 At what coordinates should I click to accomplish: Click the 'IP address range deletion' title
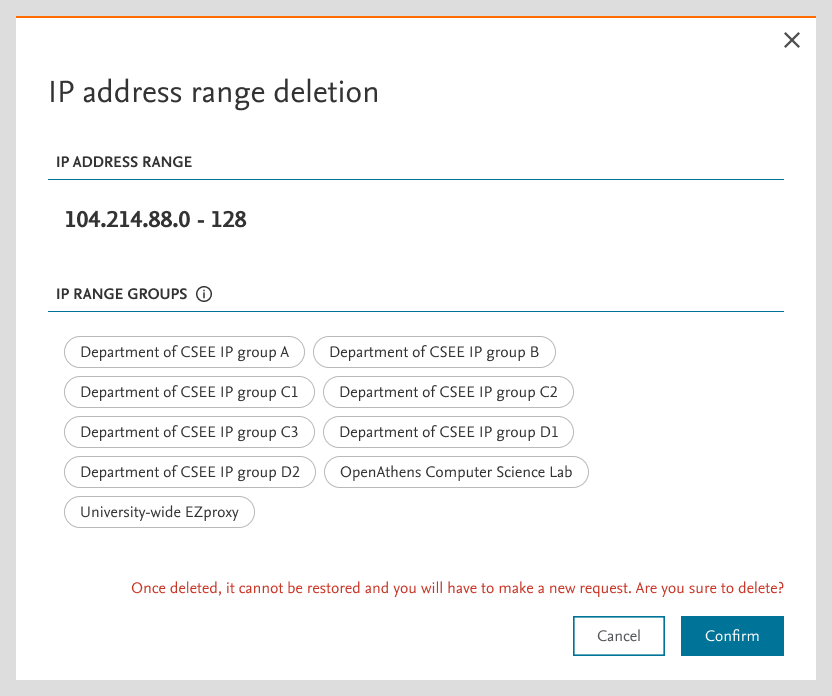coord(214,92)
